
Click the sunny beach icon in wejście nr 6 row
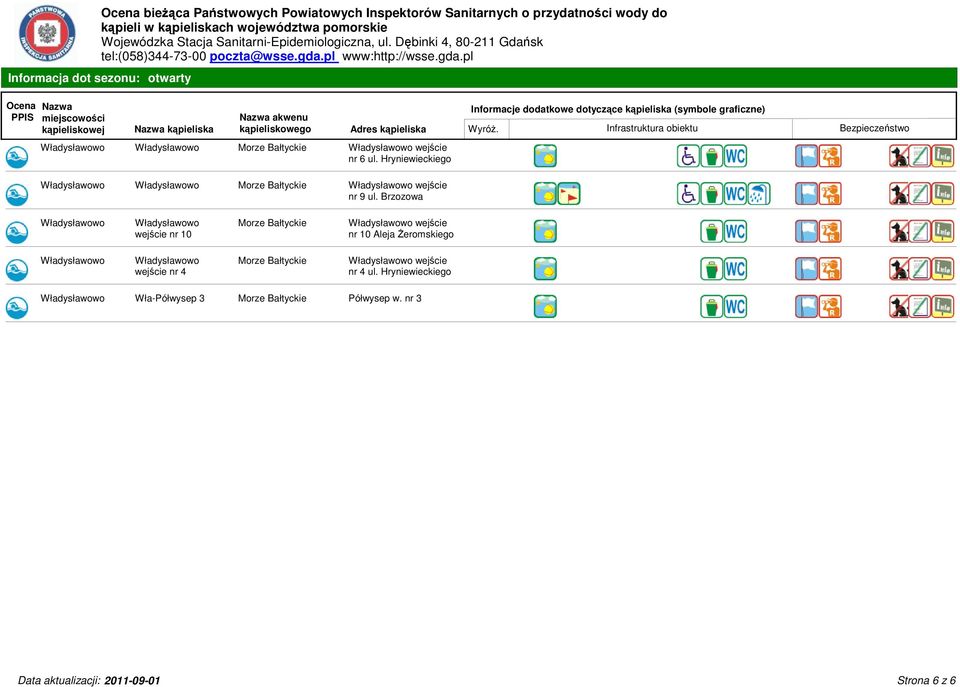pyautogui.click(x=545, y=156)
